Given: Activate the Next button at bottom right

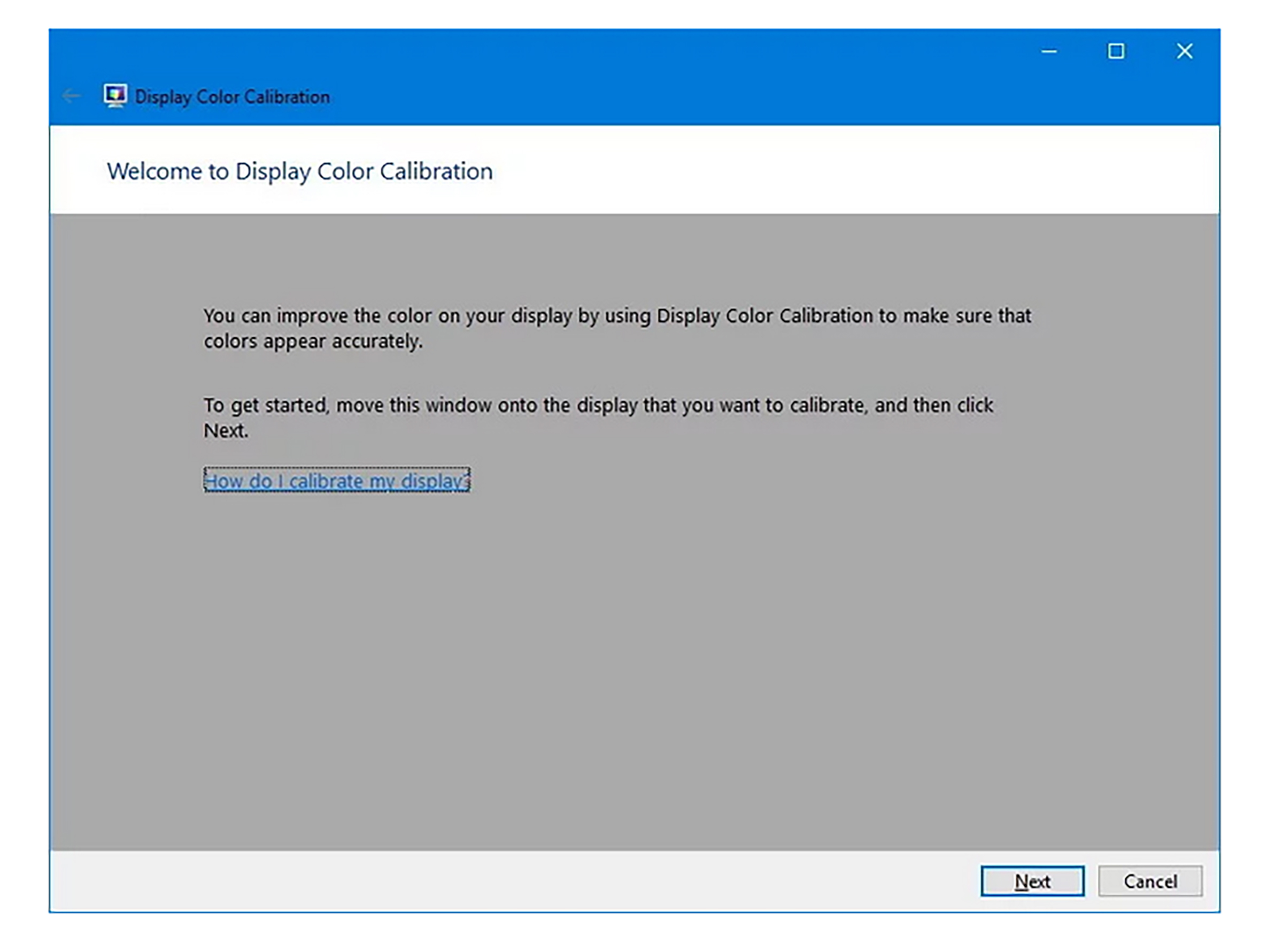Looking at the screenshot, I should [1032, 881].
